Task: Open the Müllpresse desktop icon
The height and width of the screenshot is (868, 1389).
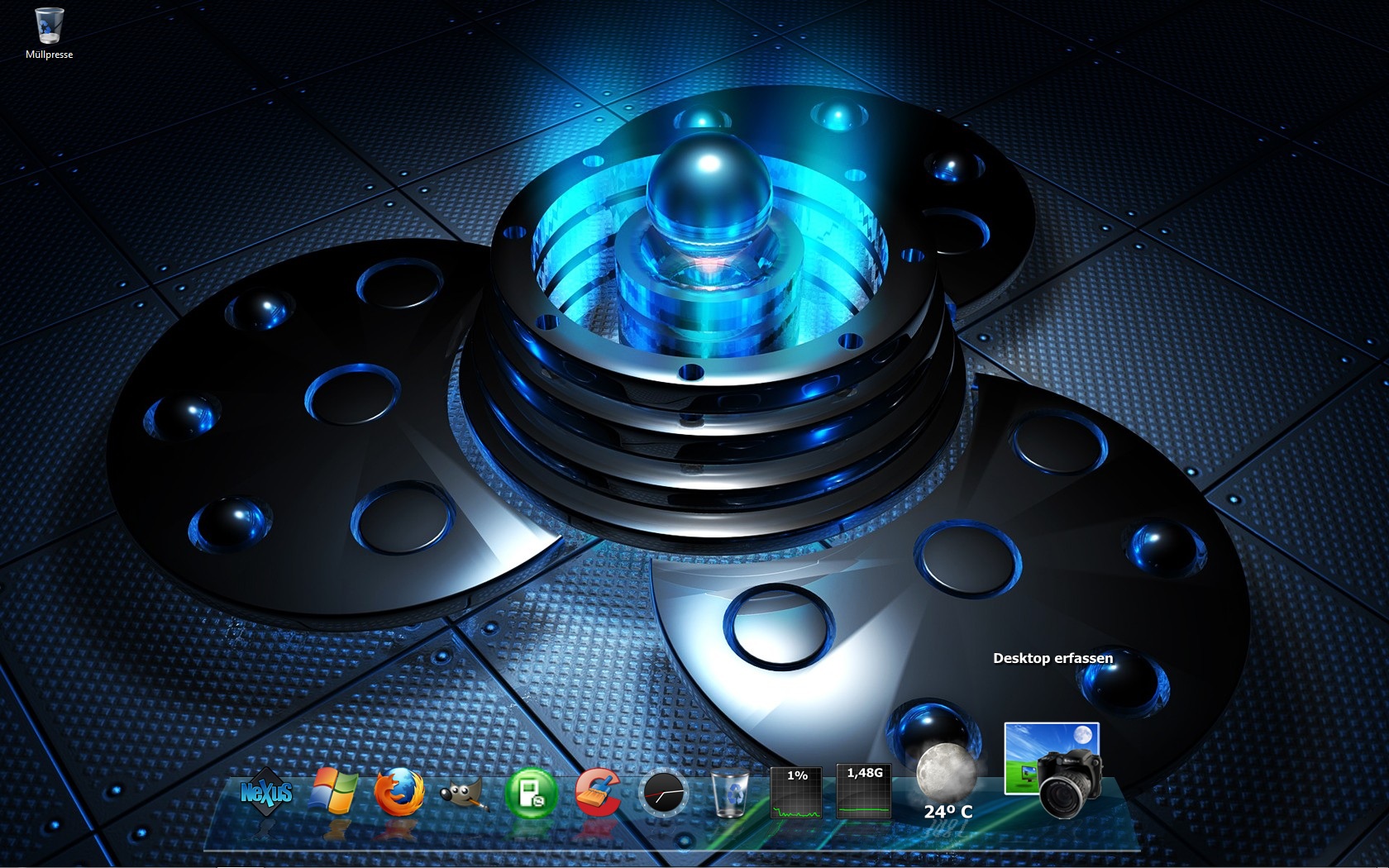Action: tap(50, 26)
